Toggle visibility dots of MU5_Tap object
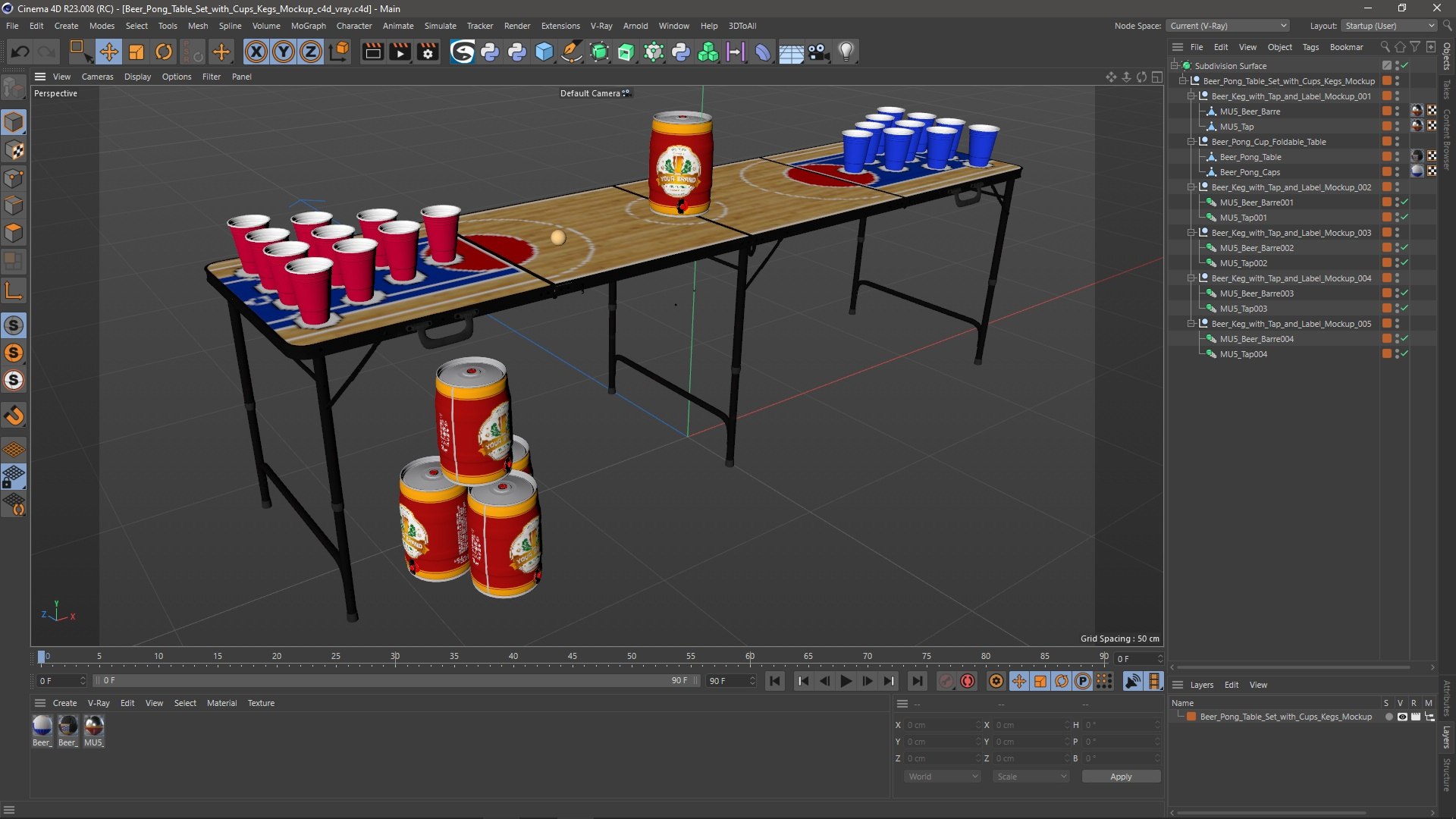1456x819 pixels. click(1397, 127)
